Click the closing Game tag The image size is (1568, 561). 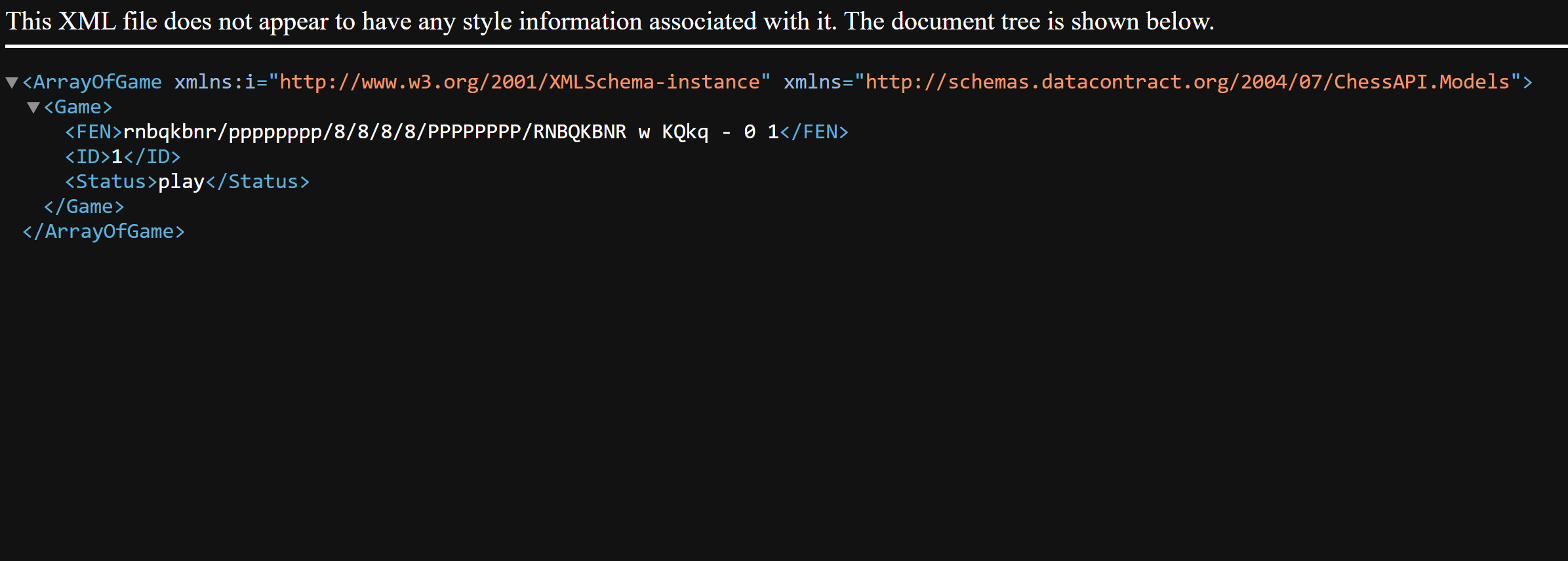tap(84, 206)
